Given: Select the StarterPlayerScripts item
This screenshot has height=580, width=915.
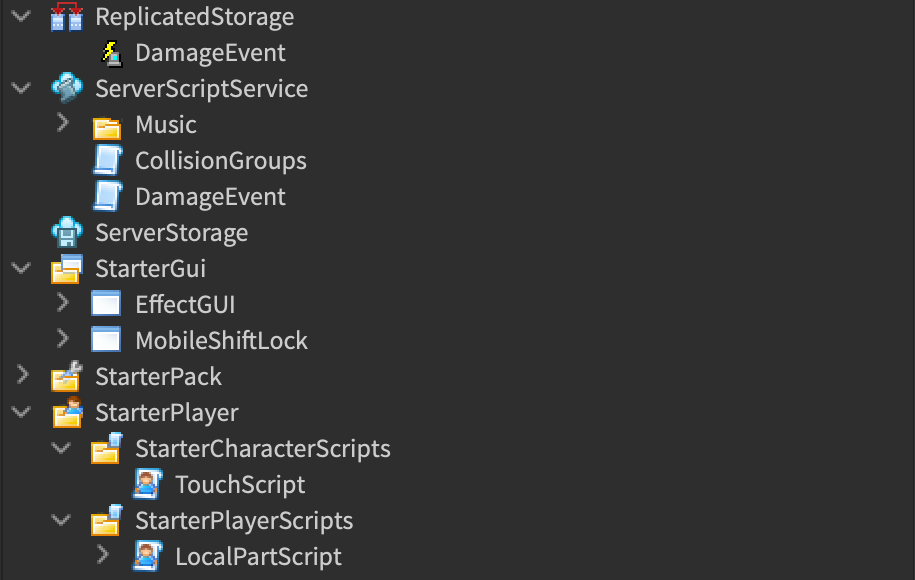Looking at the screenshot, I should [x=244, y=521].
